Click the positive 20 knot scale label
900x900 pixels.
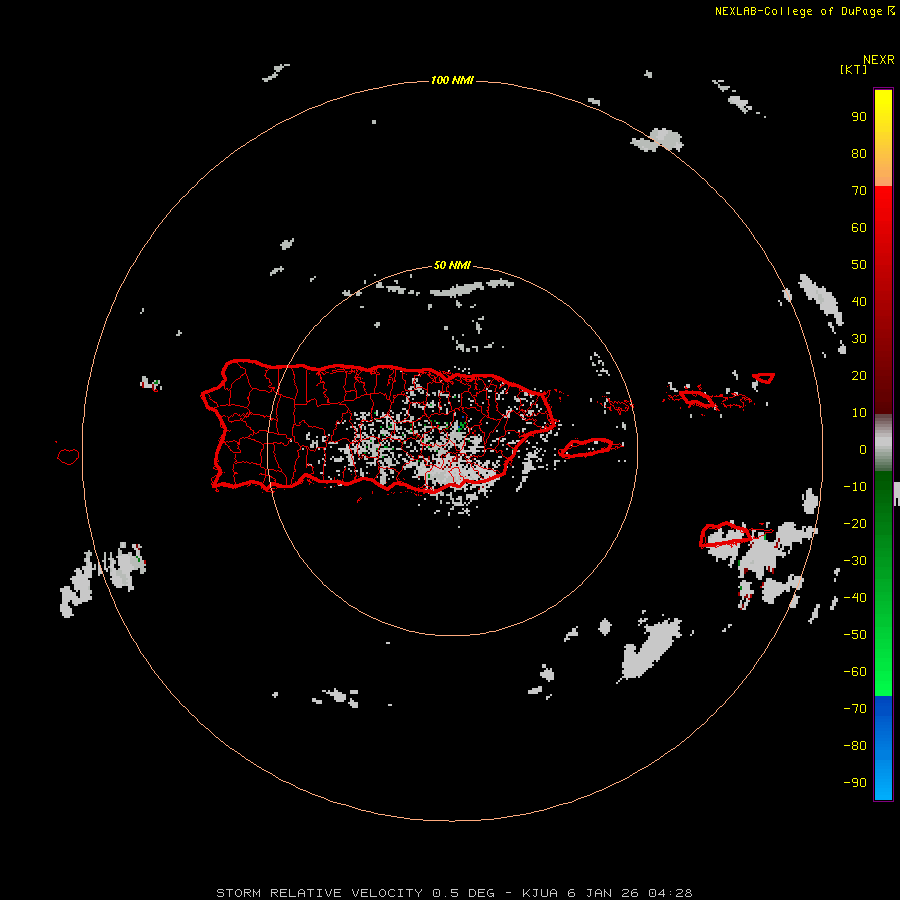[x=859, y=376]
